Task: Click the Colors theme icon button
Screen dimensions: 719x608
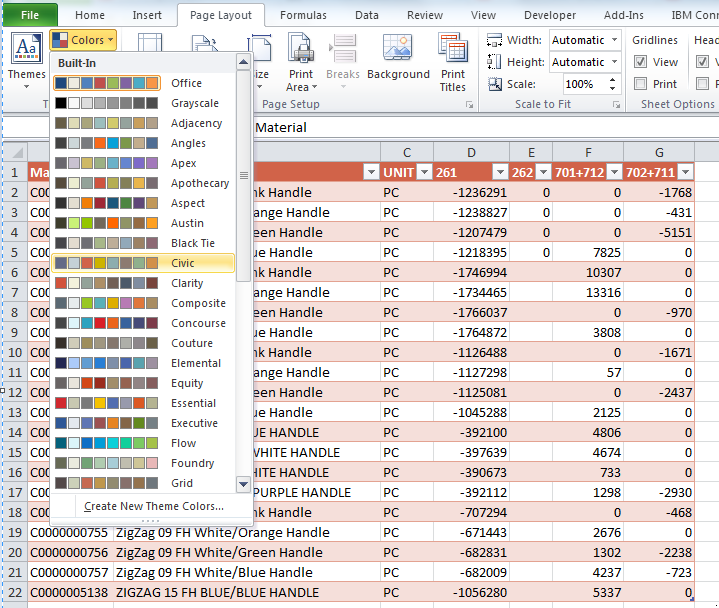Action: pos(83,40)
